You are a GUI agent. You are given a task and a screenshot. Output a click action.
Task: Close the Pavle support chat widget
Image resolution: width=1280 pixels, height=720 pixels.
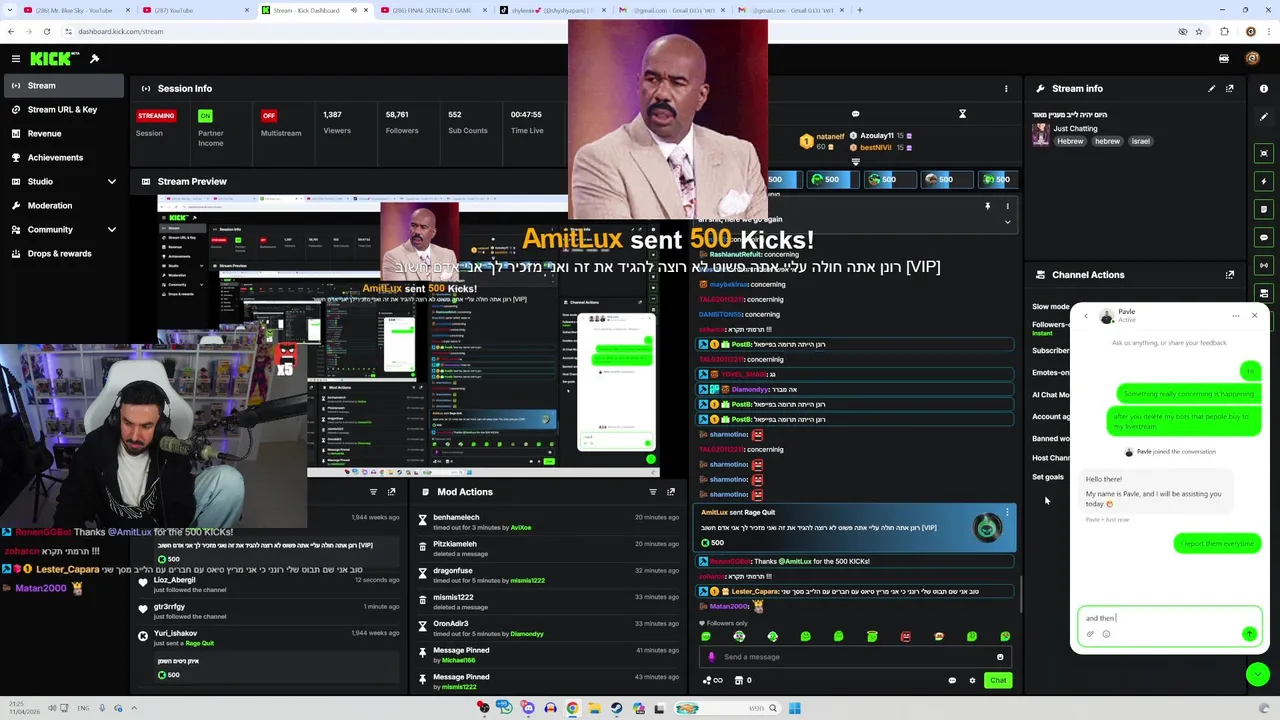click(x=1254, y=315)
